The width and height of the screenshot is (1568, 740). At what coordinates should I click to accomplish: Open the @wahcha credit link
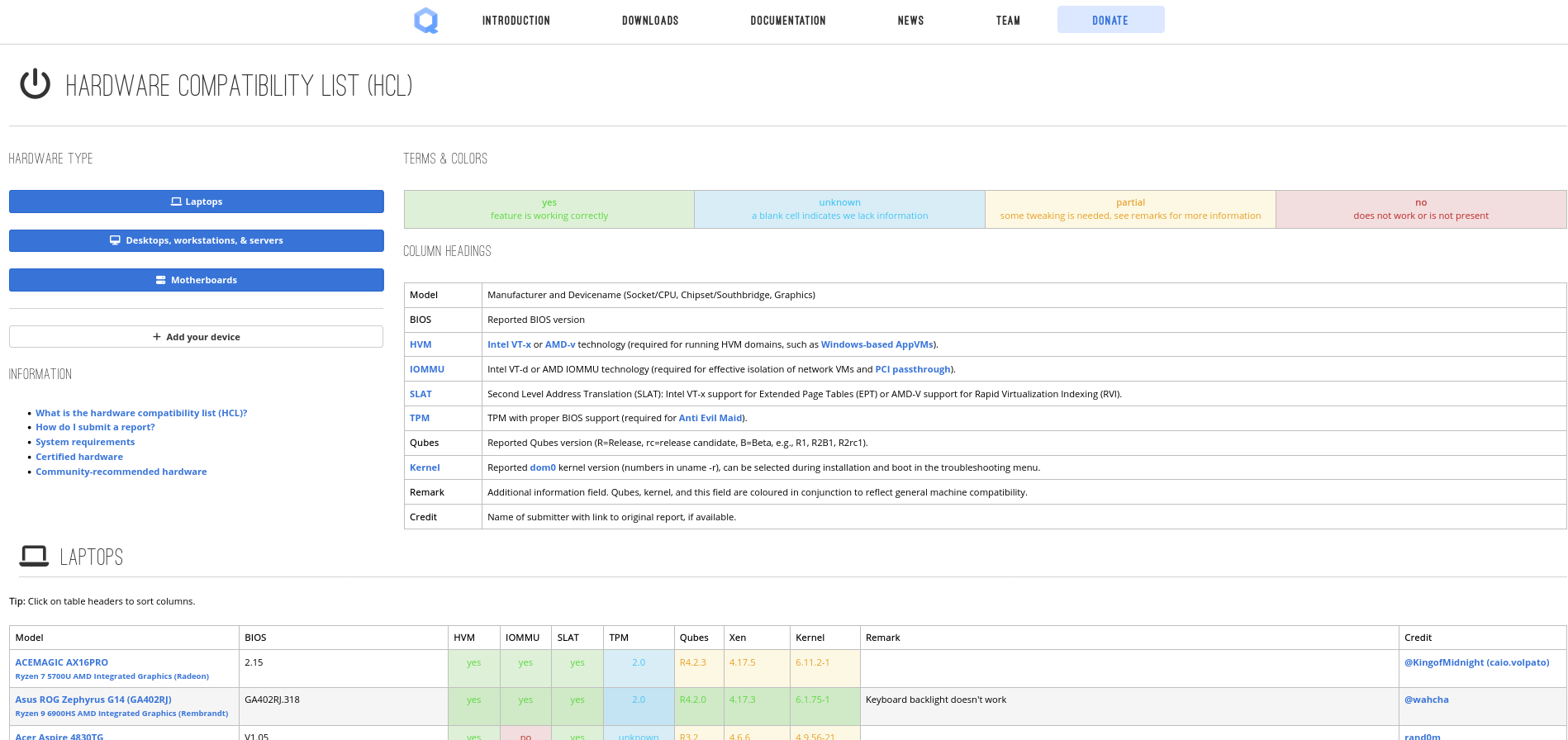coord(1426,700)
